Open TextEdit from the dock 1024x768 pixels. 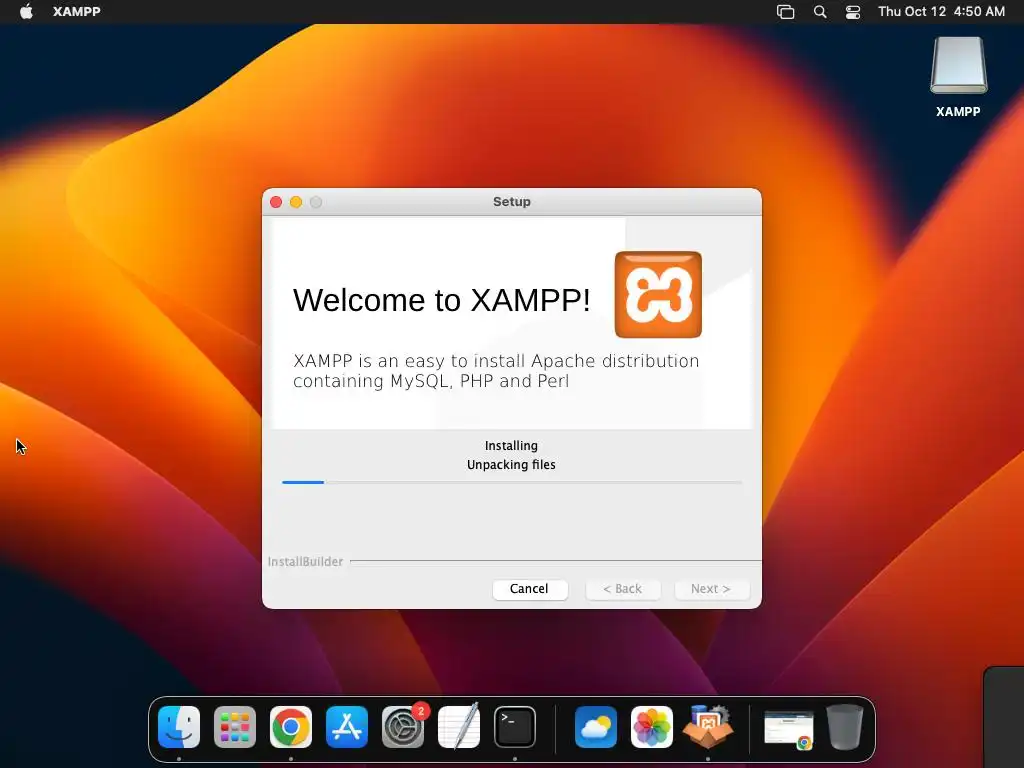click(458, 727)
